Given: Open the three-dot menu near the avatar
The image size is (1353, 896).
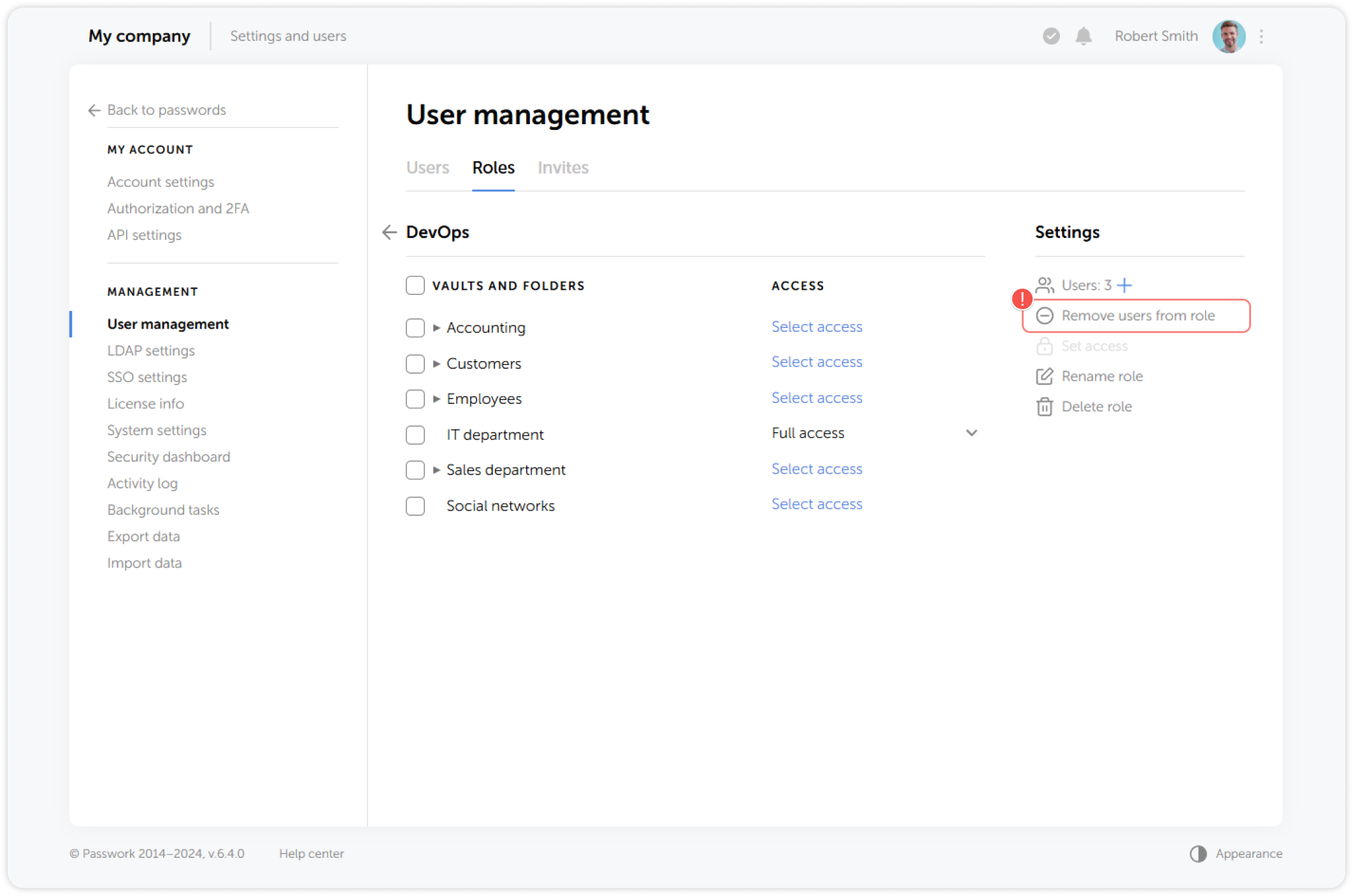Looking at the screenshot, I should (x=1262, y=36).
